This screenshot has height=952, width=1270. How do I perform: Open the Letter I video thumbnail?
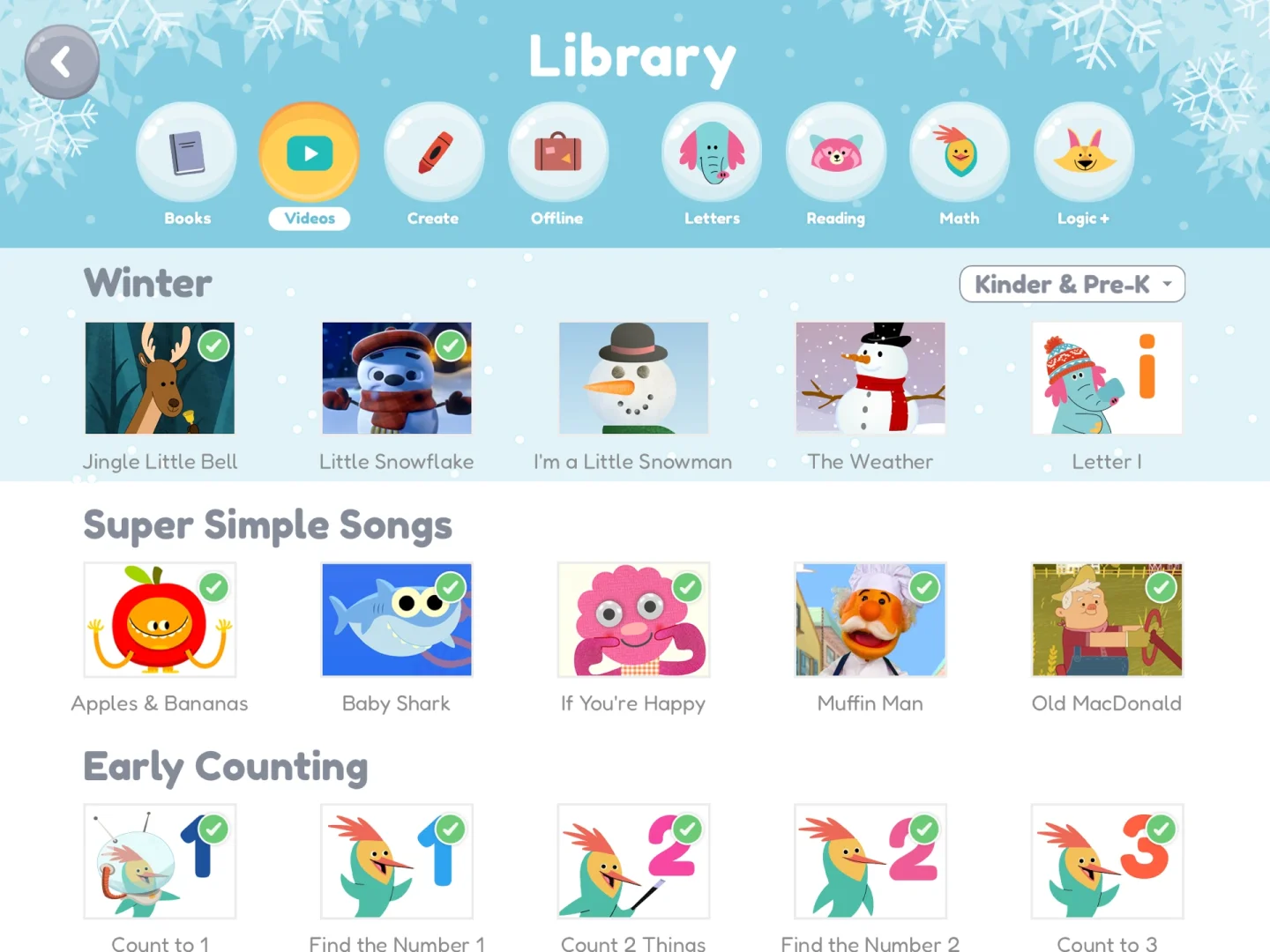click(1107, 378)
